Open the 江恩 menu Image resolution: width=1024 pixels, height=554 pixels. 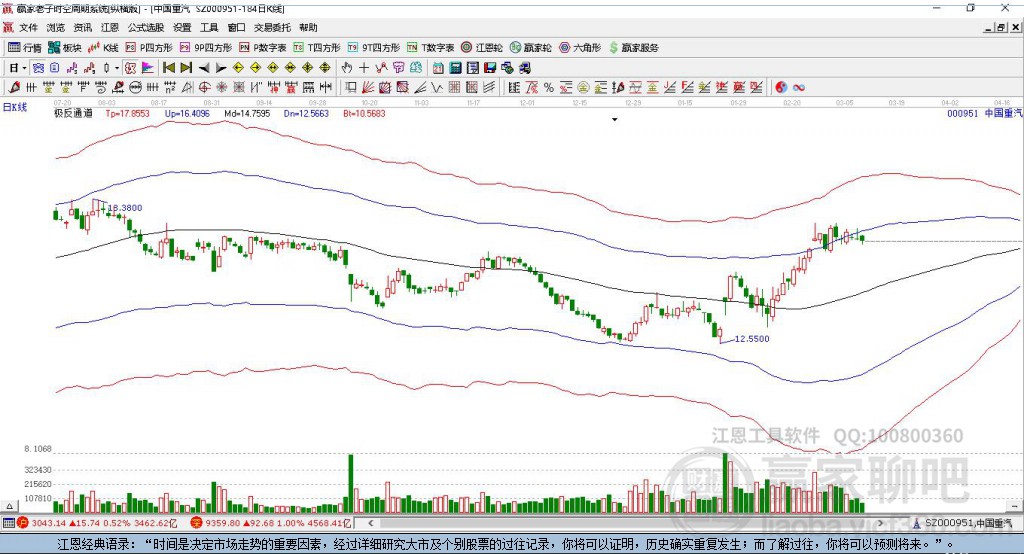(x=110, y=27)
